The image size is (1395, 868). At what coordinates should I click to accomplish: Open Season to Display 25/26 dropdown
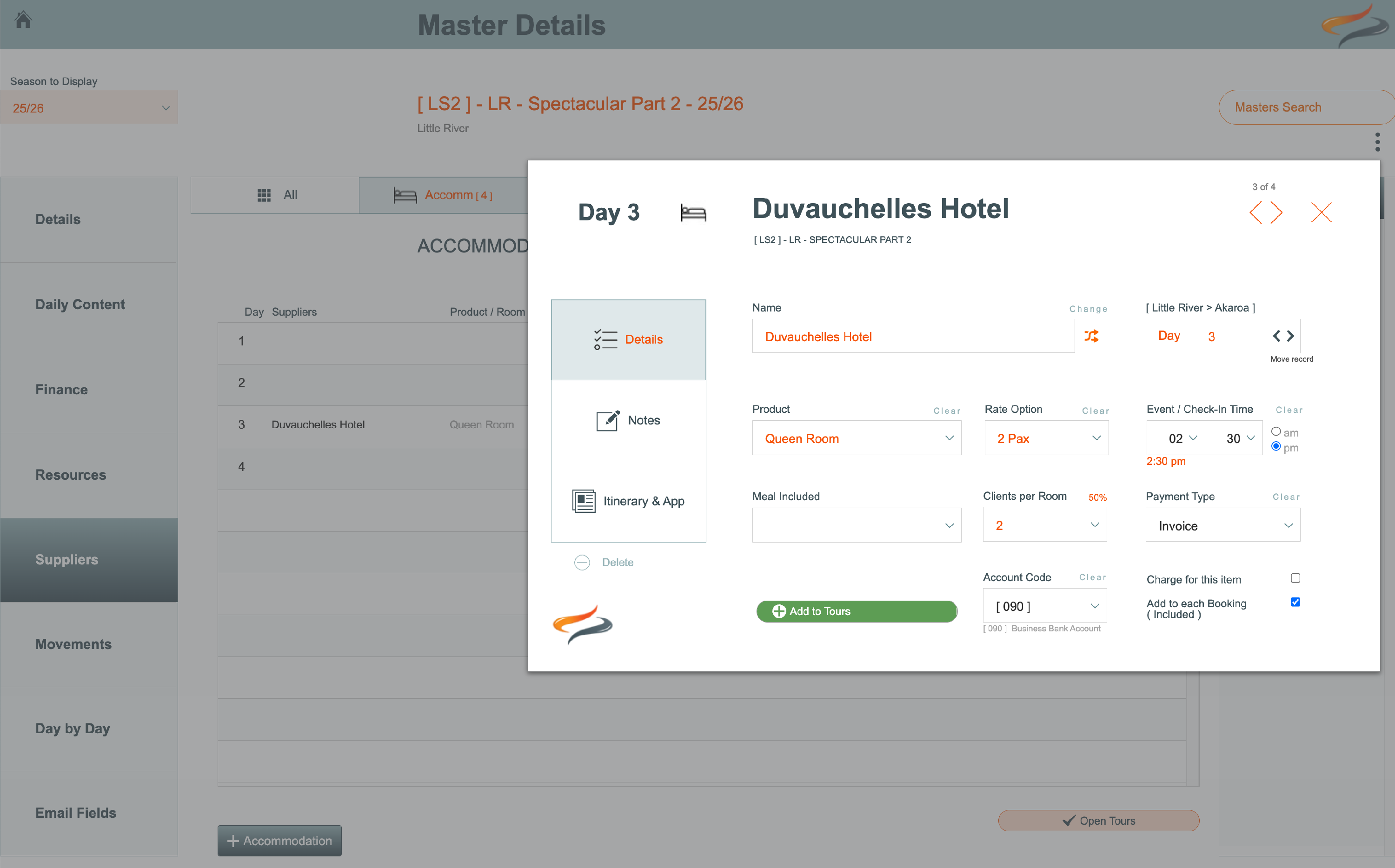click(x=89, y=108)
